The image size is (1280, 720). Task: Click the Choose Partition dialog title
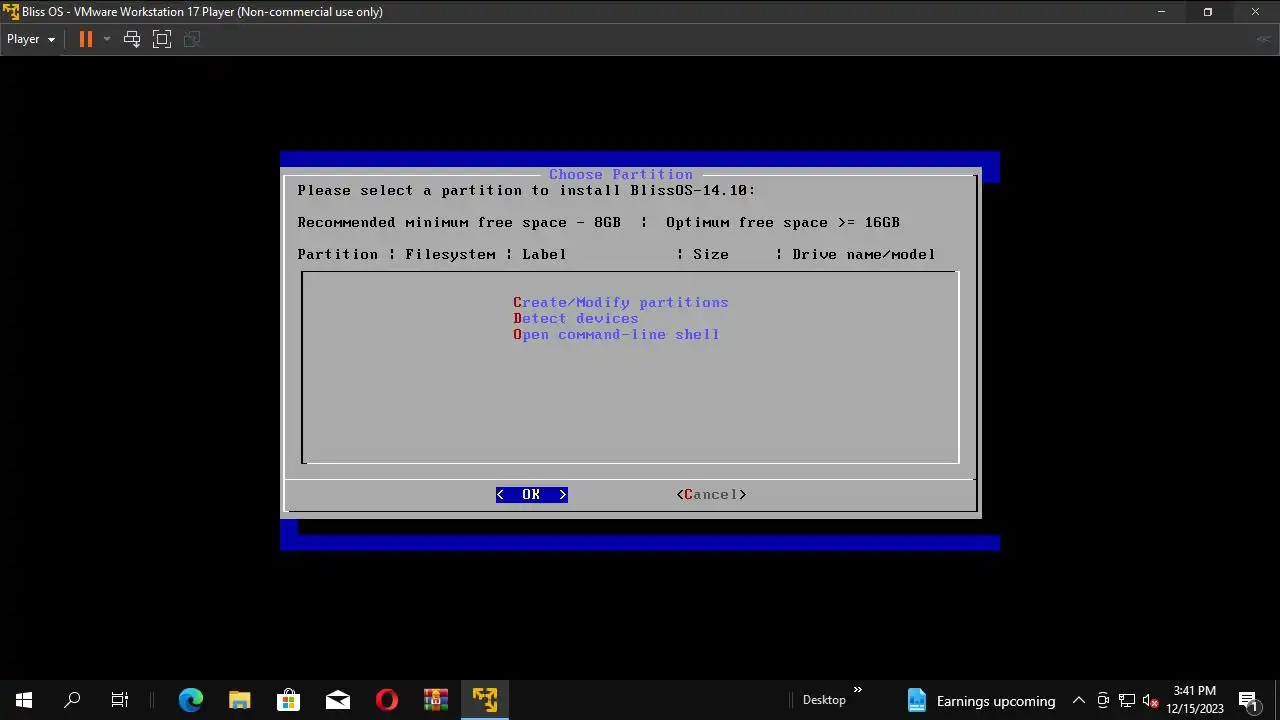[620, 174]
